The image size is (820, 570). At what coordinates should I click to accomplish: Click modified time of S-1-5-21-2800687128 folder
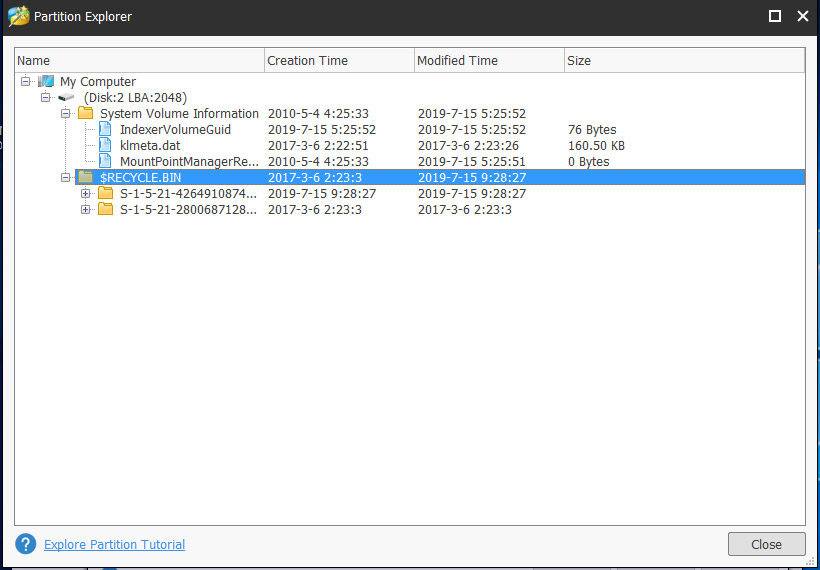point(465,210)
